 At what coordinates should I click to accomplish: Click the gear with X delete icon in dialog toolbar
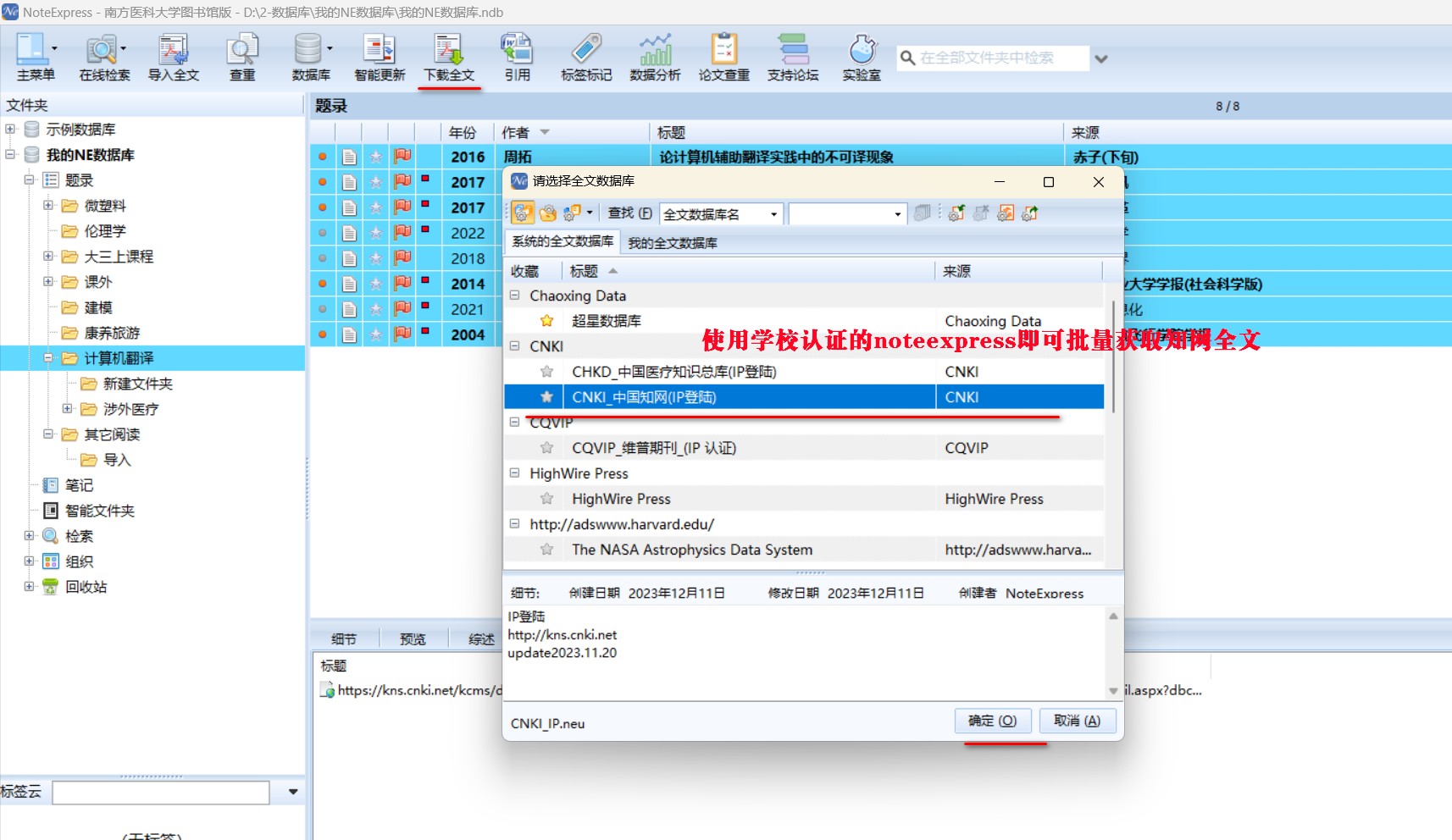(981, 213)
